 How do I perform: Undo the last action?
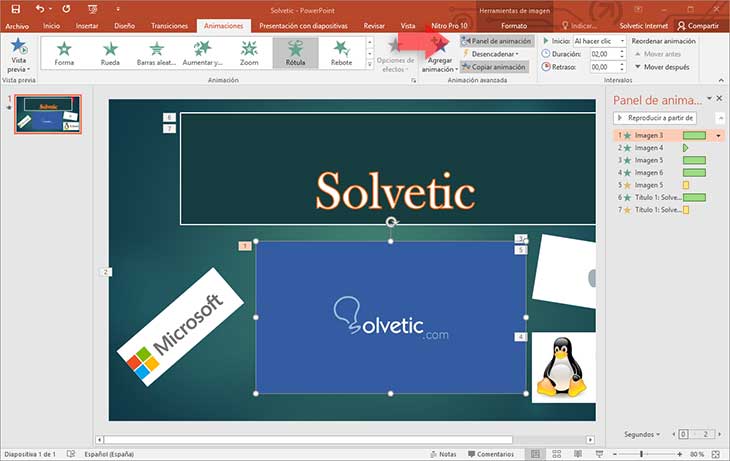[x=40, y=9]
